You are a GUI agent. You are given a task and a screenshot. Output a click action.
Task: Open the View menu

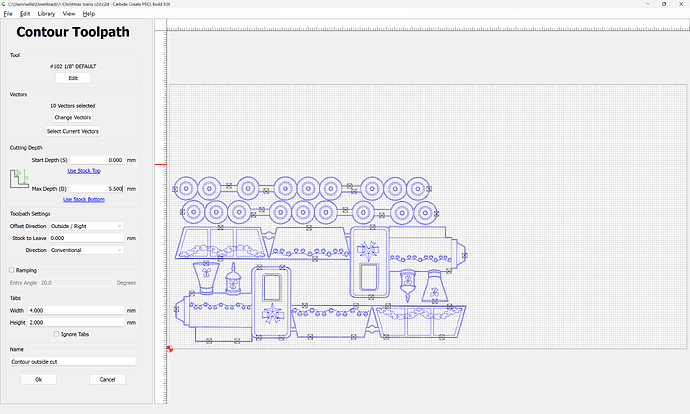click(x=68, y=14)
